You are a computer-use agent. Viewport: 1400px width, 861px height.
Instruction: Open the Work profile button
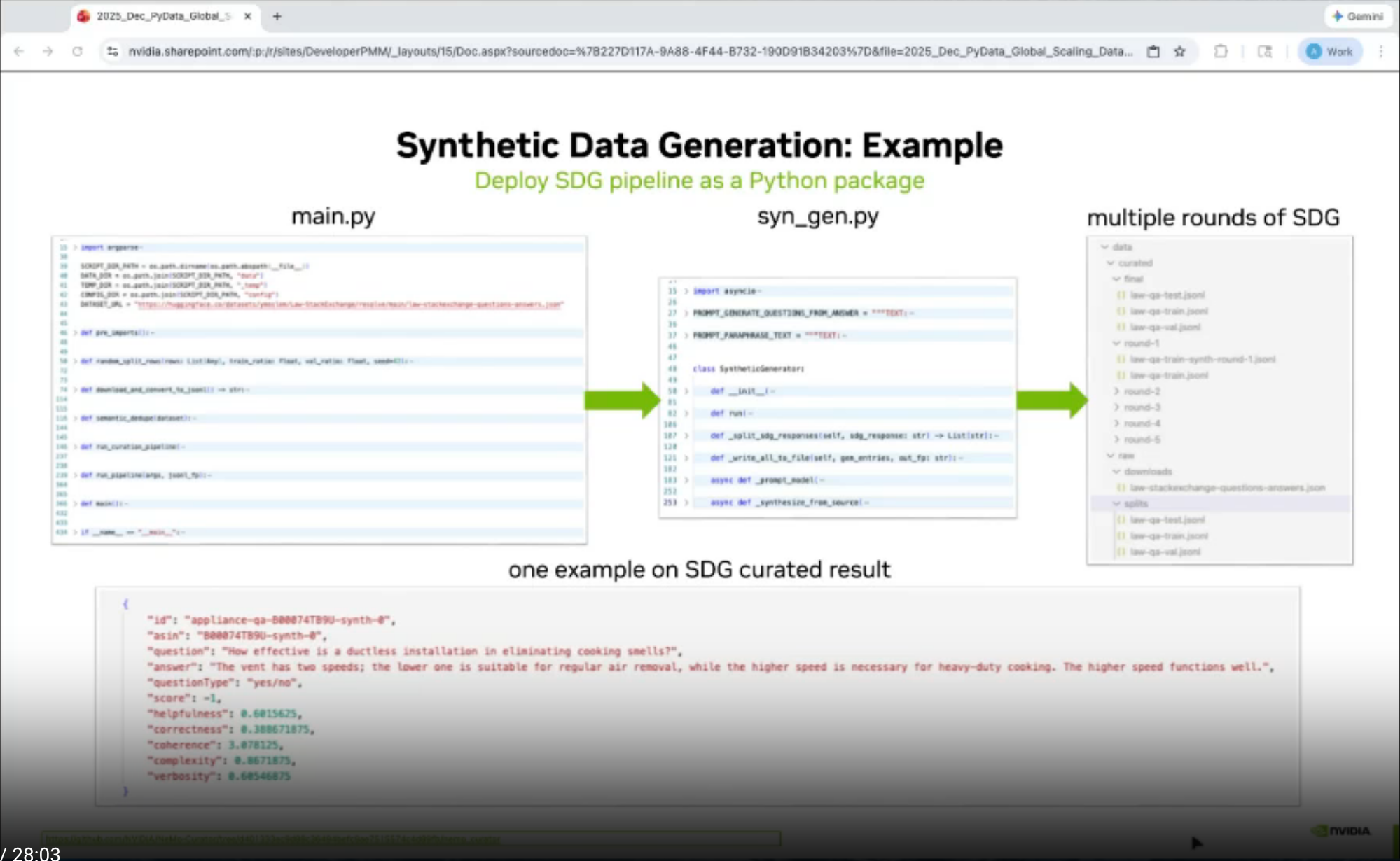(1329, 51)
